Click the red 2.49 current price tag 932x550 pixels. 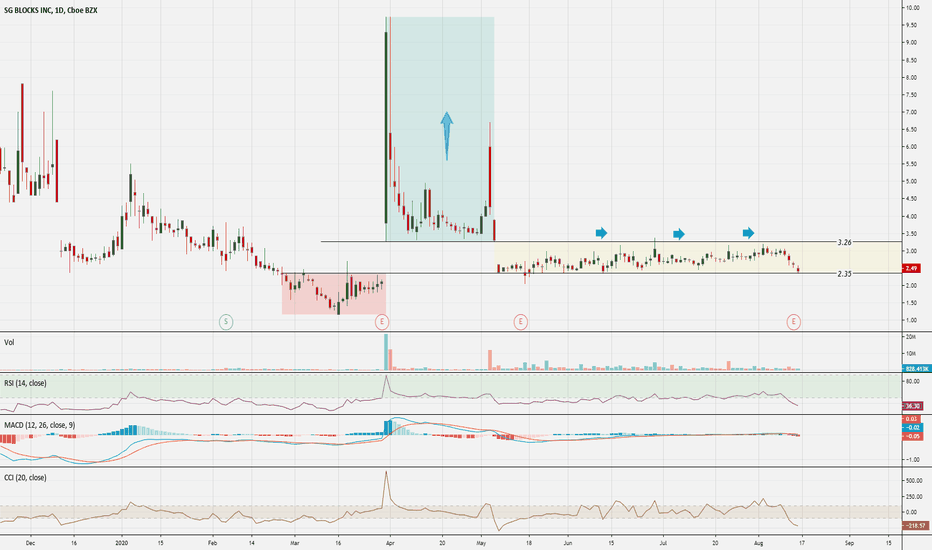coord(911,268)
